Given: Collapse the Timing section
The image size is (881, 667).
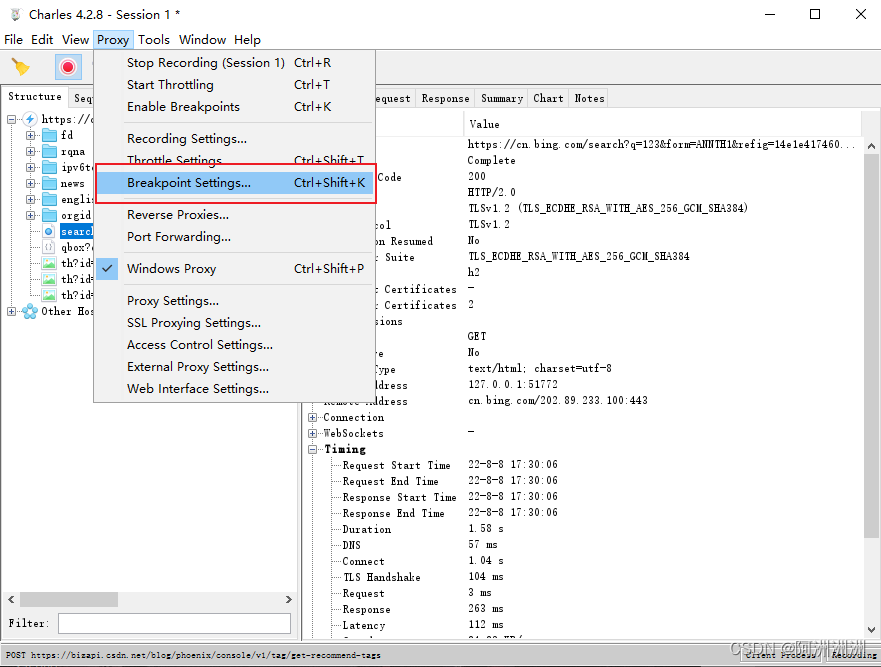Looking at the screenshot, I should click(312, 450).
